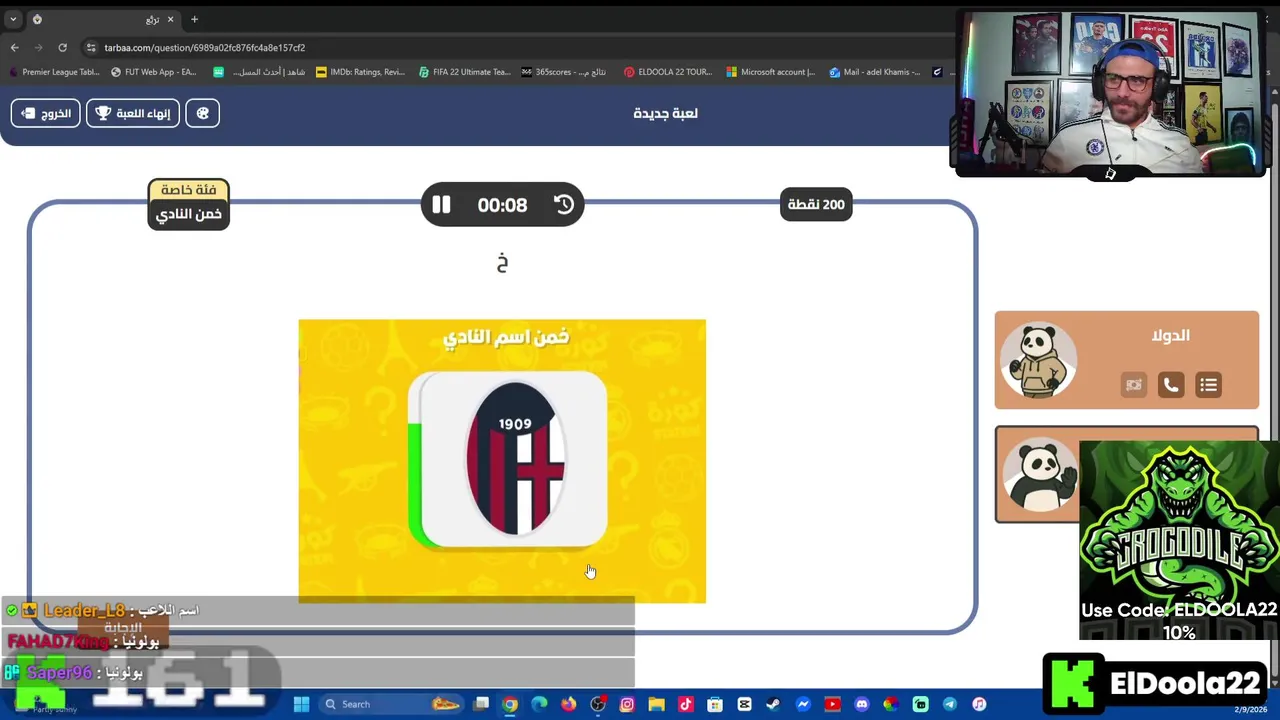
Task: Enlarge the 1909 club crest image
Action: pos(515,459)
